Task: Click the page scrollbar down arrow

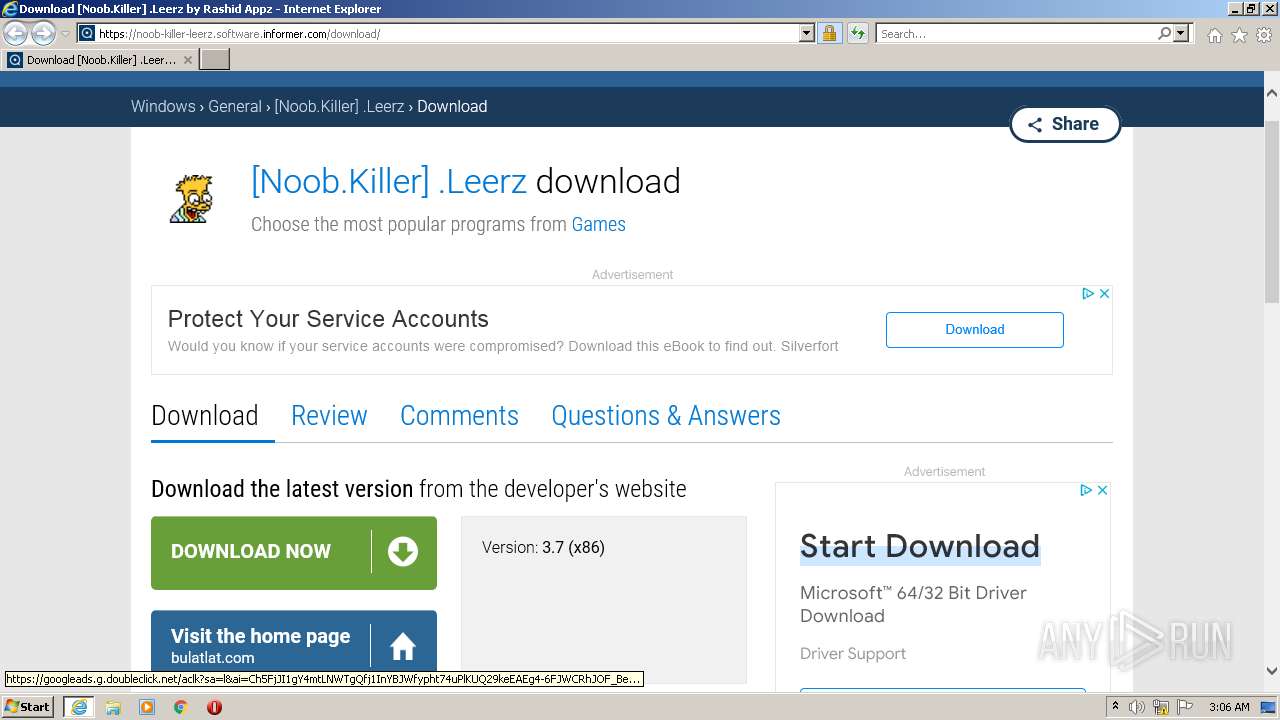Action: pos(1271,671)
